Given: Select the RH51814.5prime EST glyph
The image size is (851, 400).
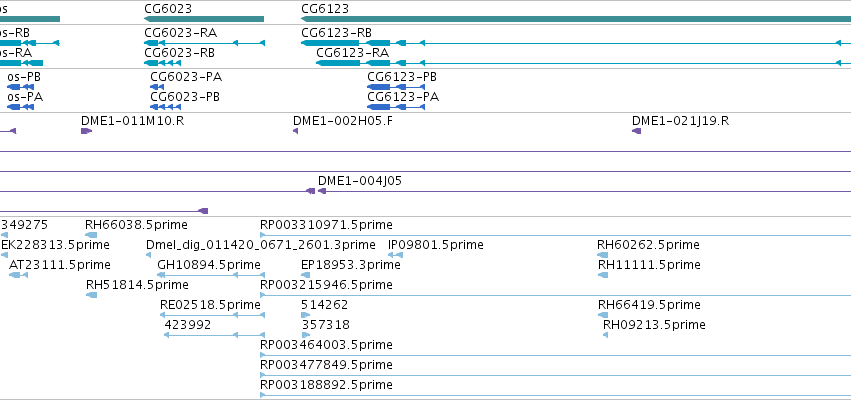Looking at the screenshot, I should pyautogui.click(x=91, y=295).
